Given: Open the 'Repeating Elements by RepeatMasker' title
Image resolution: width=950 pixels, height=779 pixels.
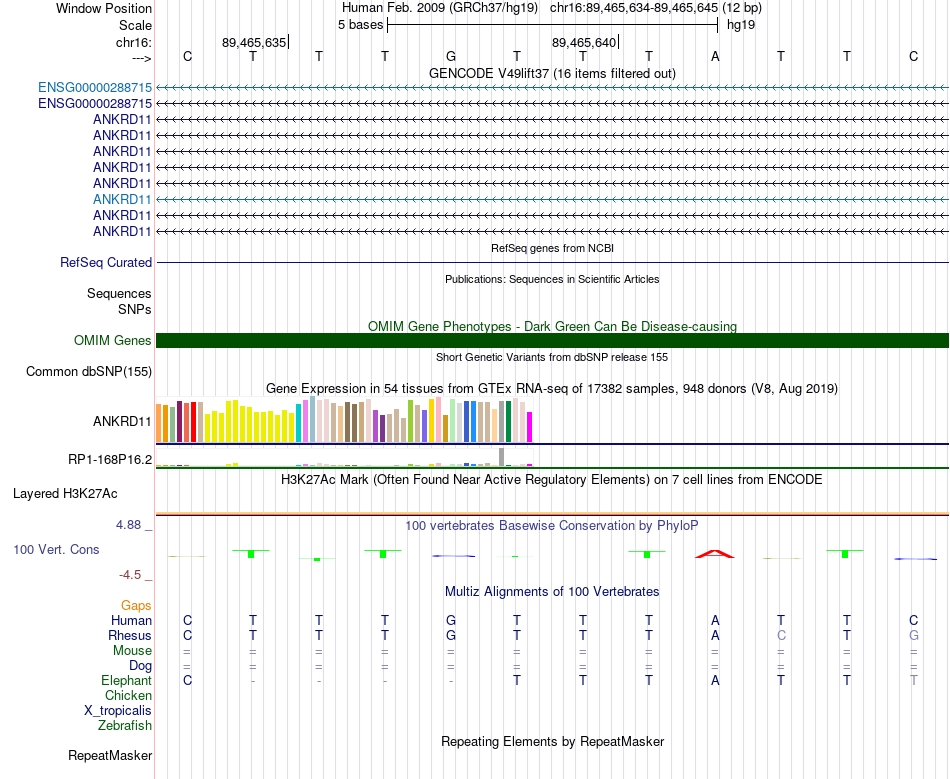Looking at the screenshot, I should tap(552, 742).
